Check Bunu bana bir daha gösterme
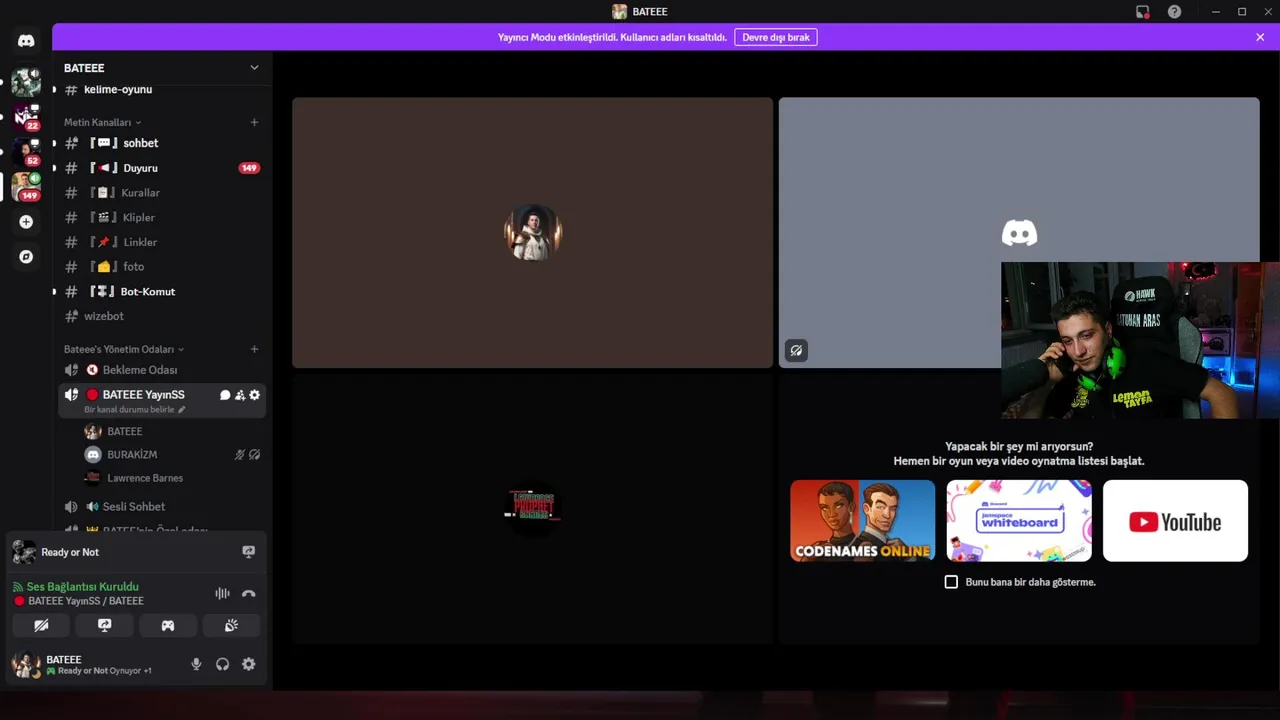Screen dimensions: 1280x720 pyautogui.click(x=951, y=582)
